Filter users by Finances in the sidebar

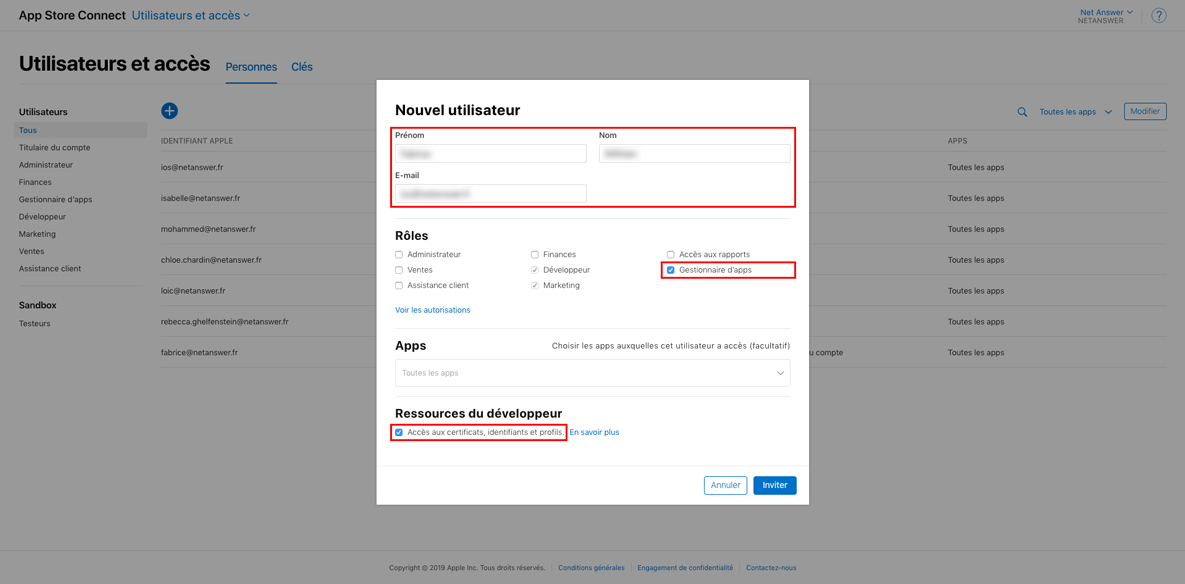pyautogui.click(x=35, y=182)
